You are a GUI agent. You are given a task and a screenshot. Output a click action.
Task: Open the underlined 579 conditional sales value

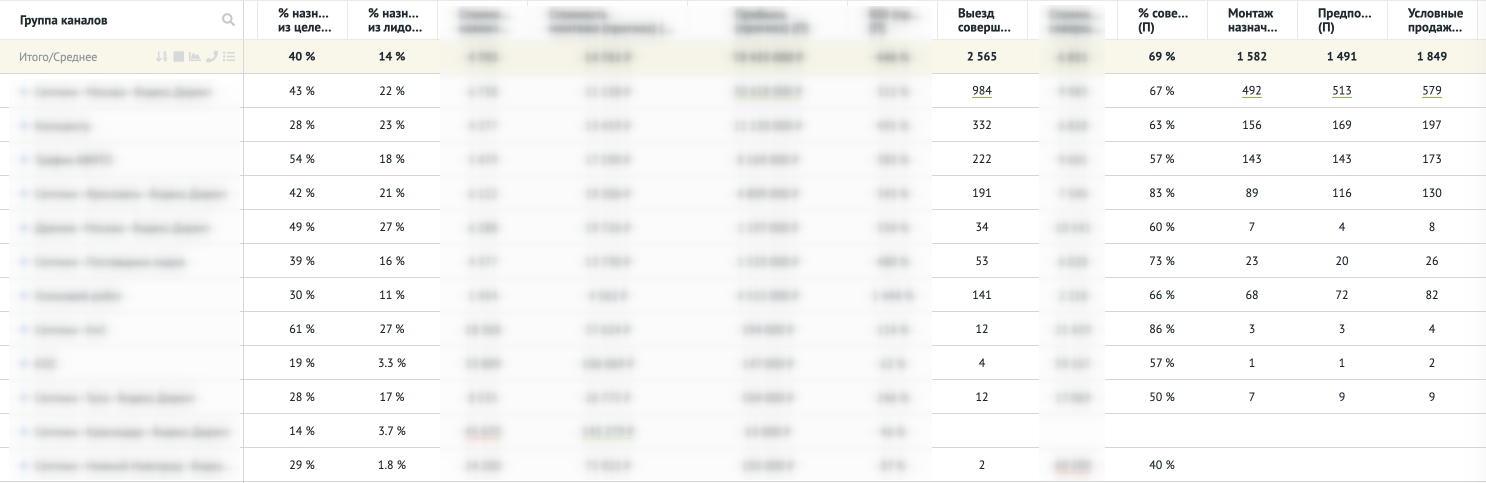pyautogui.click(x=1431, y=92)
